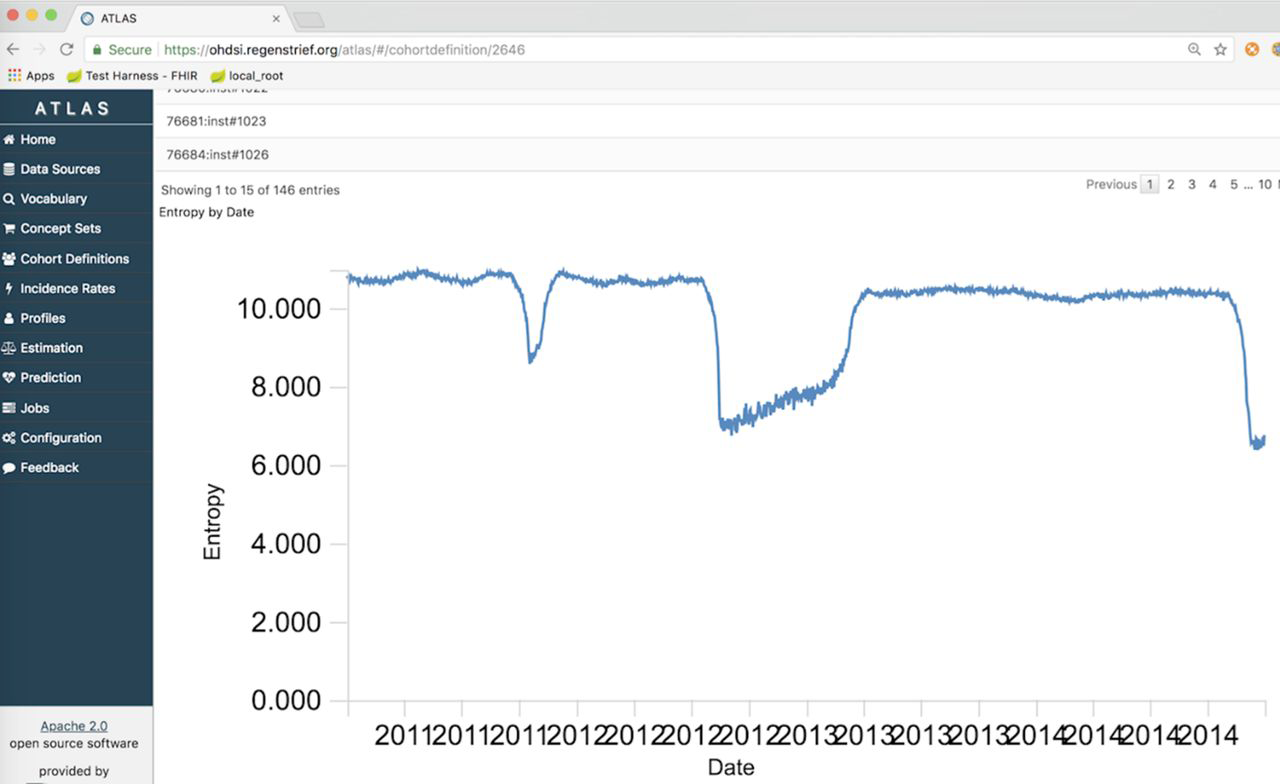Close the ATLAS browser tab
1280x784 pixels.
[277, 18]
